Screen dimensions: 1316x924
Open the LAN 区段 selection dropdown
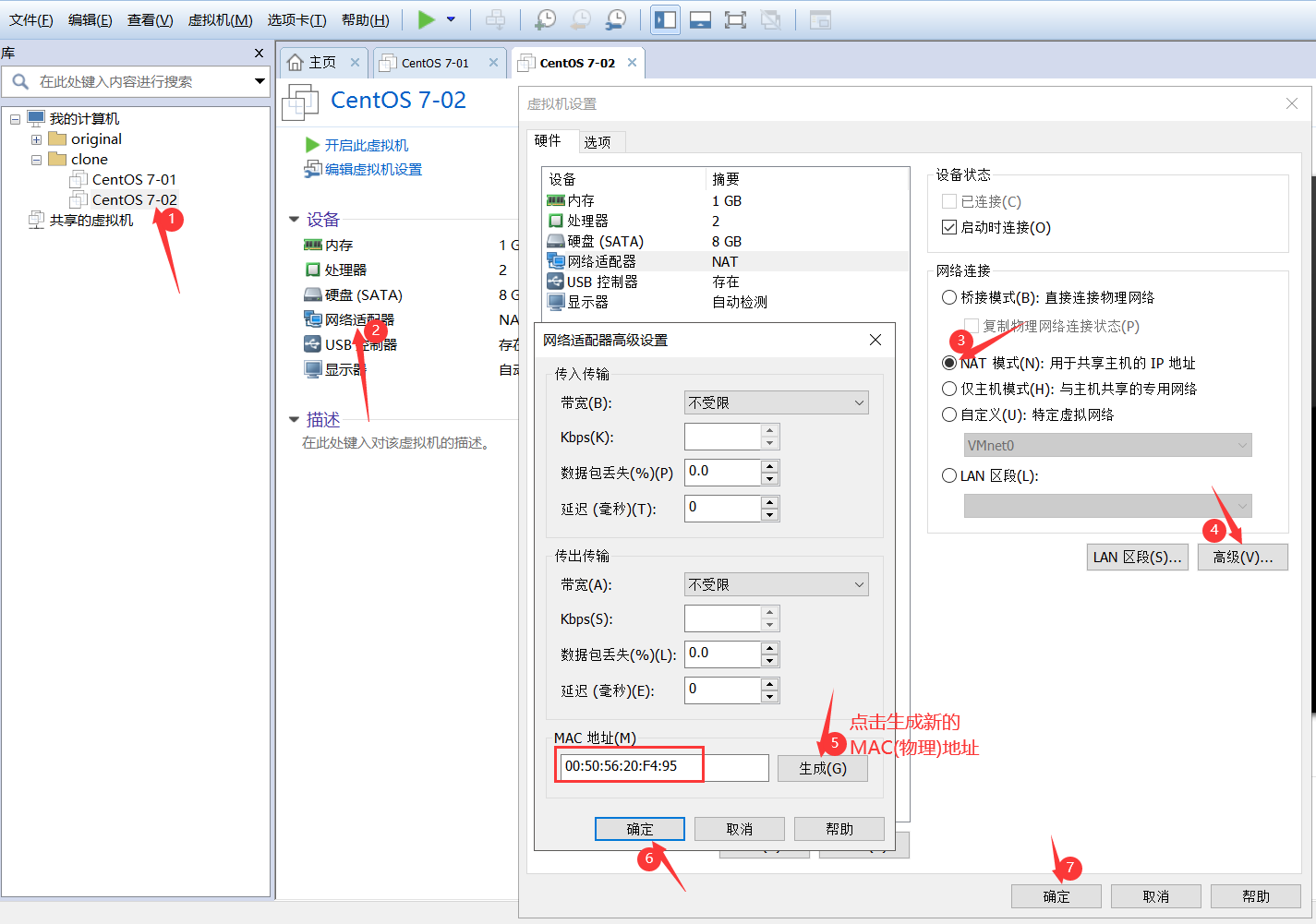pos(1108,506)
